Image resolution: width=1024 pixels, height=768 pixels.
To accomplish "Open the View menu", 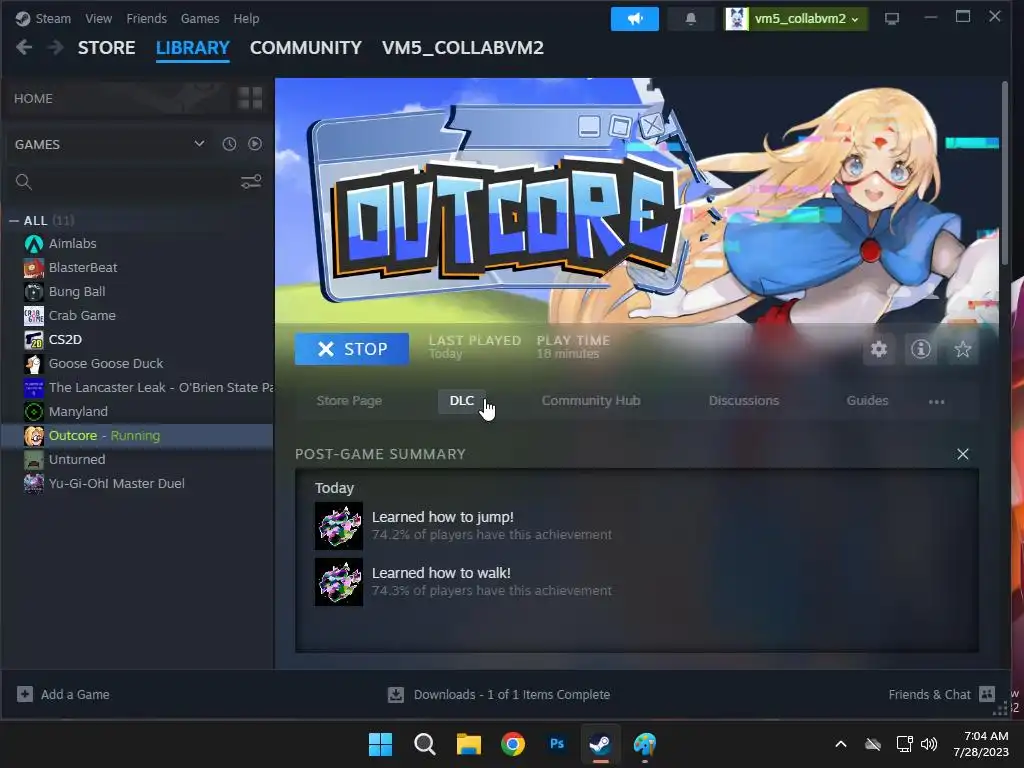I will click(x=98, y=18).
